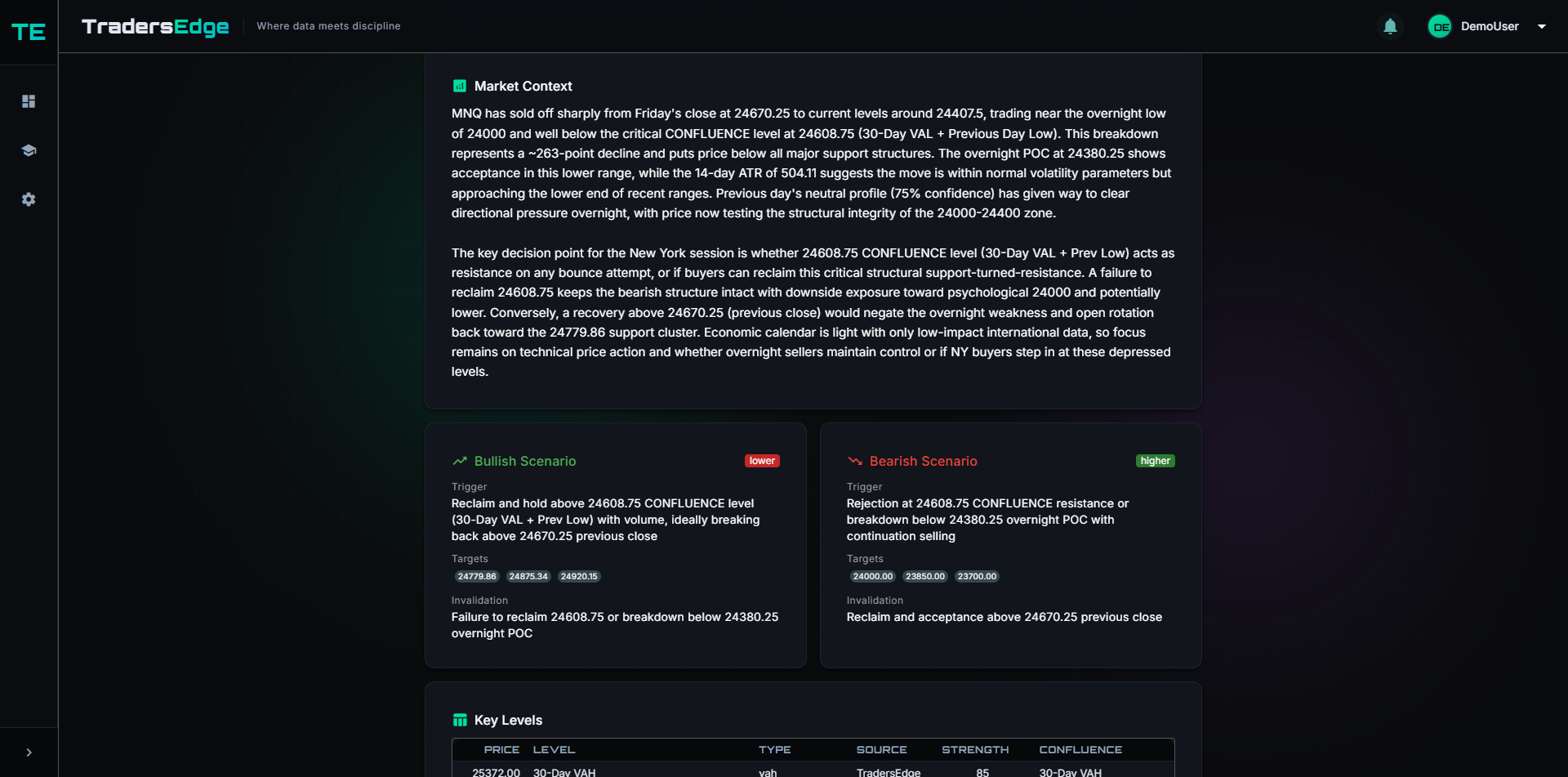Screen dimensions: 1568x777
Task: Click the Bearish Scenario heading
Action: point(923,461)
